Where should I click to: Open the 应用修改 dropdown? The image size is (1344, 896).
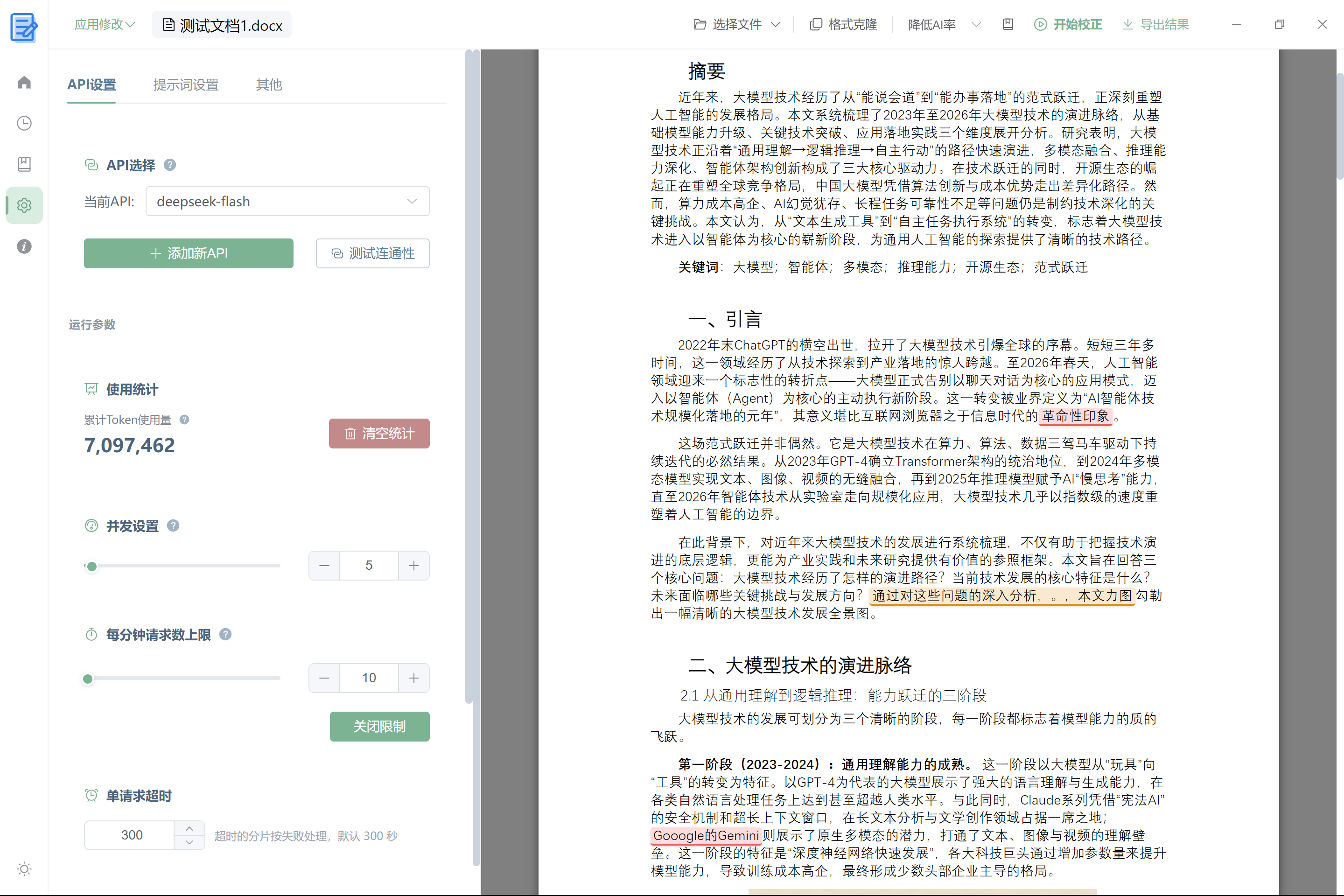pos(105,25)
